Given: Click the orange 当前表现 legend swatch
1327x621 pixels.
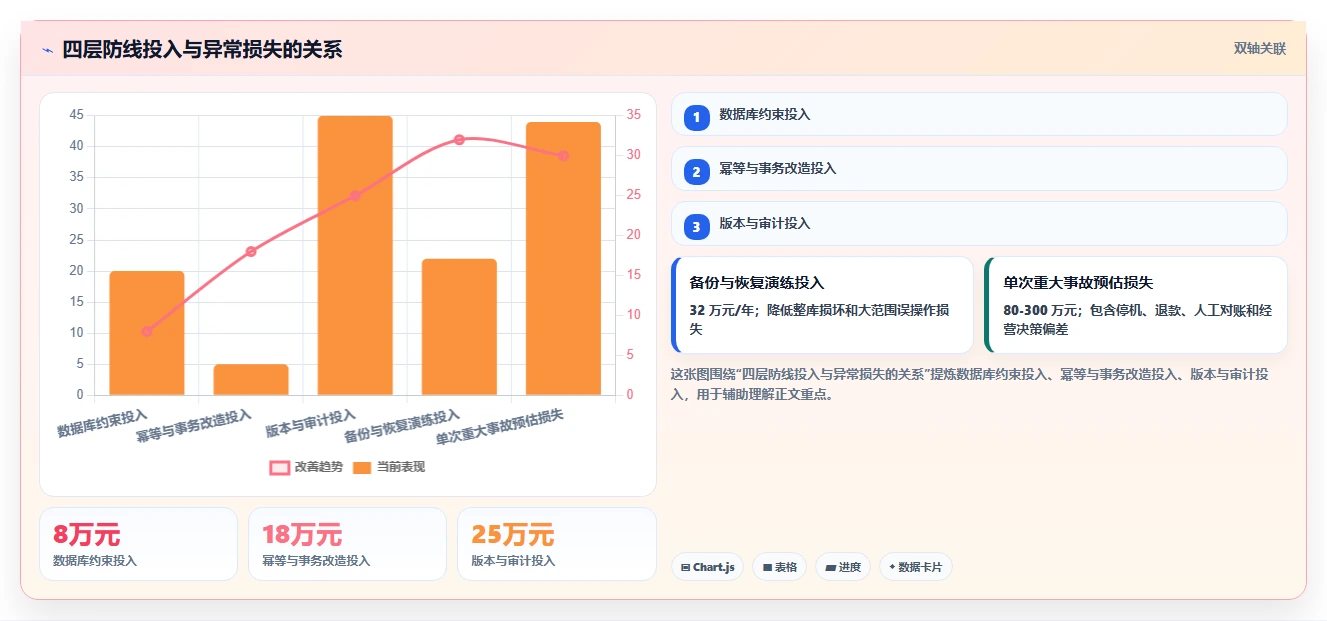Looking at the screenshot, I should click(x=362, y=468).
